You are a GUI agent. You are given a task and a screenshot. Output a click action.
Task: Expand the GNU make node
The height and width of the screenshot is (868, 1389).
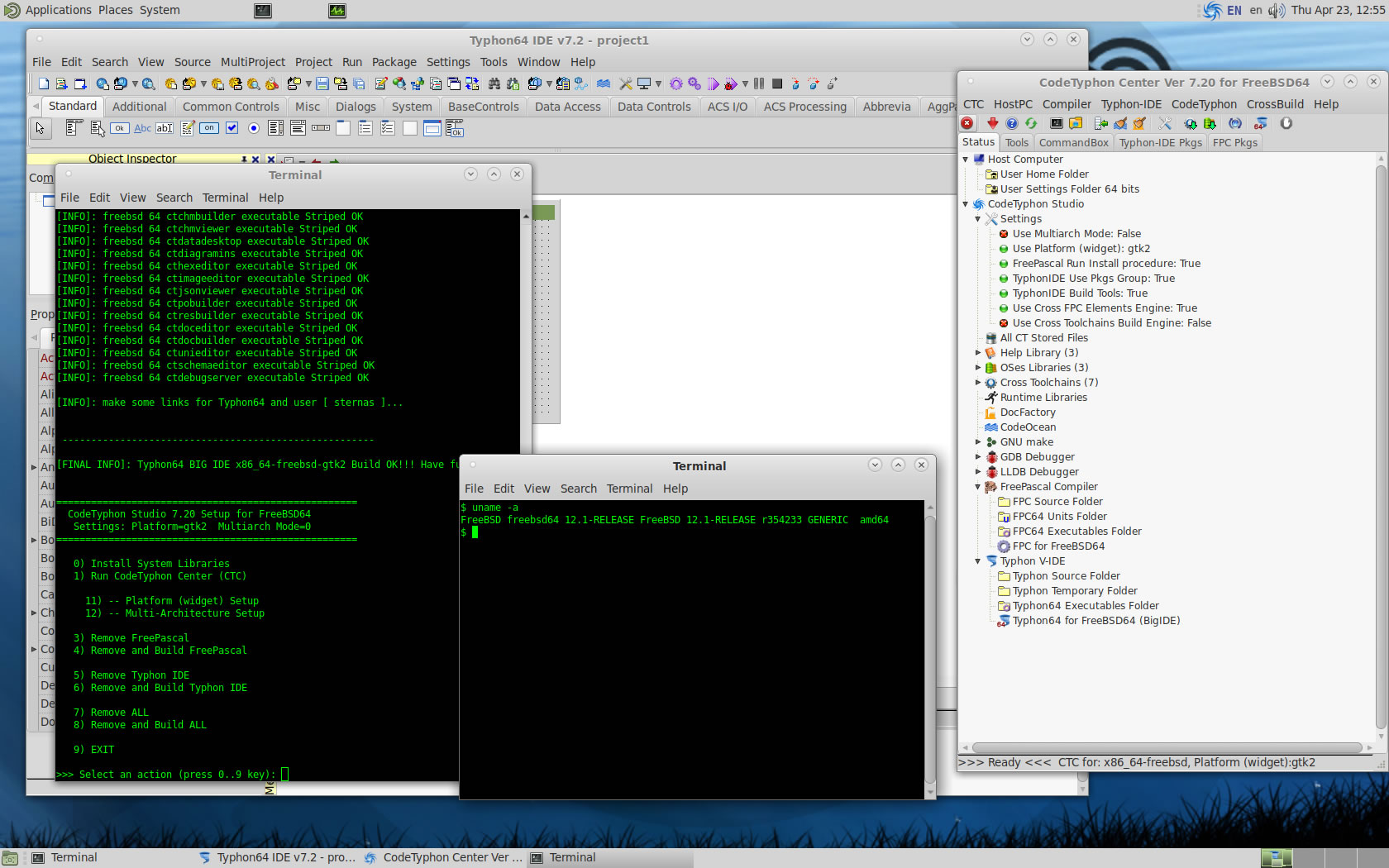(x=977, y=442)
